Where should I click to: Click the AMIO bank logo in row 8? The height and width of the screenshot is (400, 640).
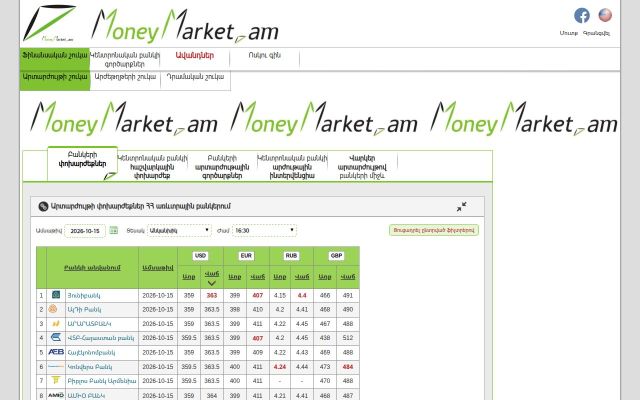56,395
